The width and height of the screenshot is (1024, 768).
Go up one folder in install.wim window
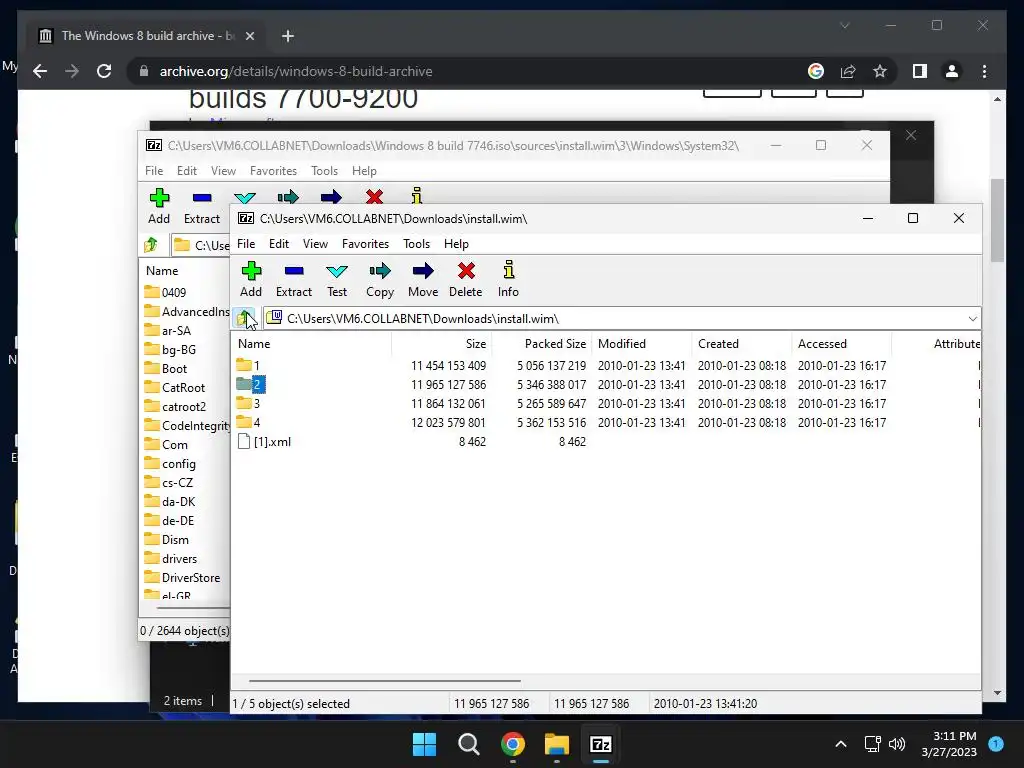(244, 319)
